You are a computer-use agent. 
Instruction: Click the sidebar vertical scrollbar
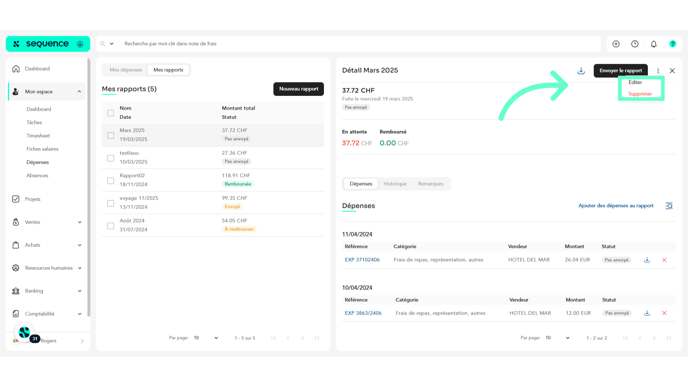(x=89, y=187)
